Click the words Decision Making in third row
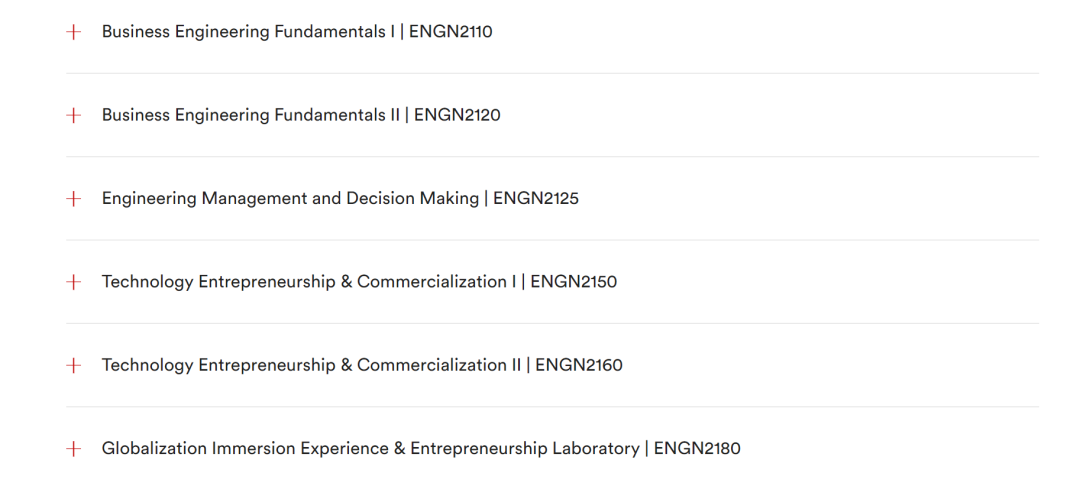The image size is (1080, 486). coord(412,198)
